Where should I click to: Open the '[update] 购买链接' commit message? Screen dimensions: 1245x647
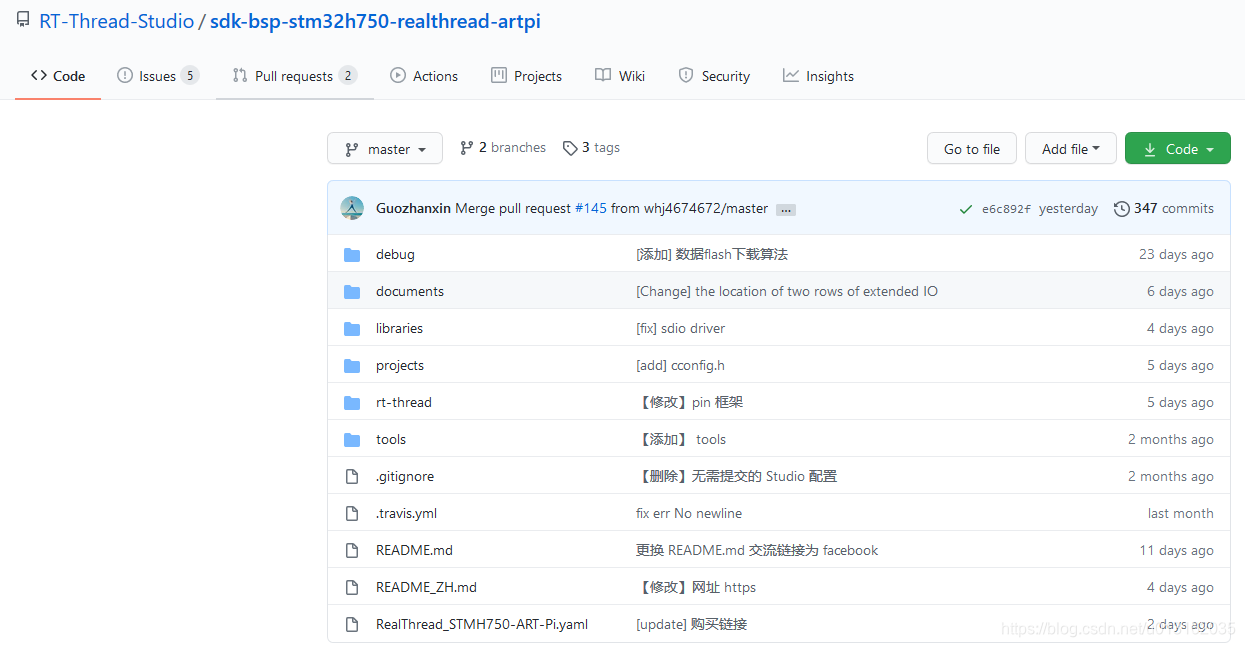pyautogui.click(x=692, y=625)
